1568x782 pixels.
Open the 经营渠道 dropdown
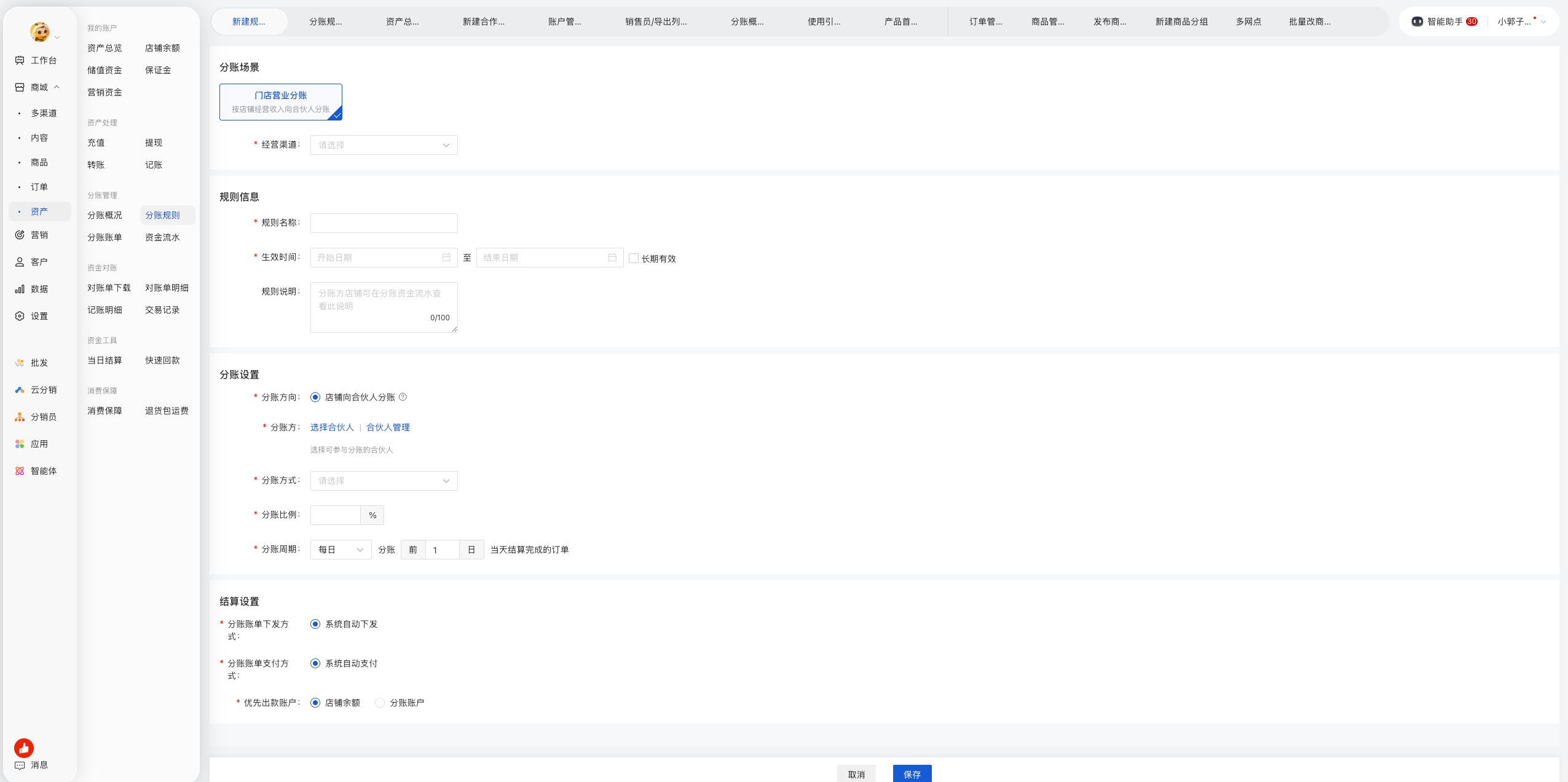[384, 145]
